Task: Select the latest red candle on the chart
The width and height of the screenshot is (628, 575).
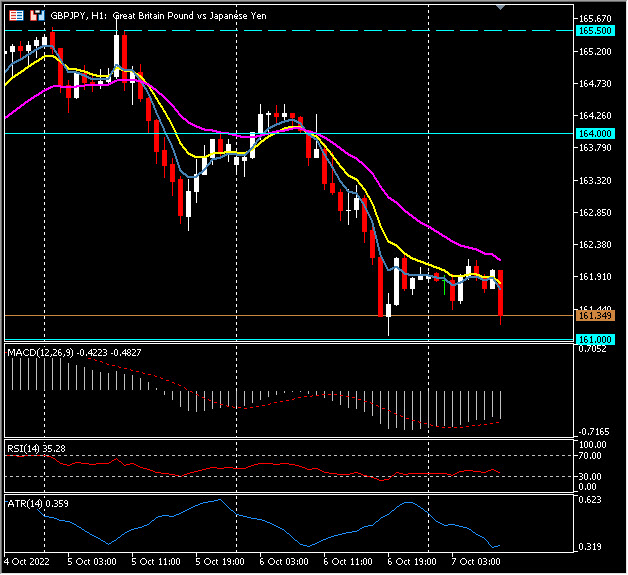Action: pos(500,292)
